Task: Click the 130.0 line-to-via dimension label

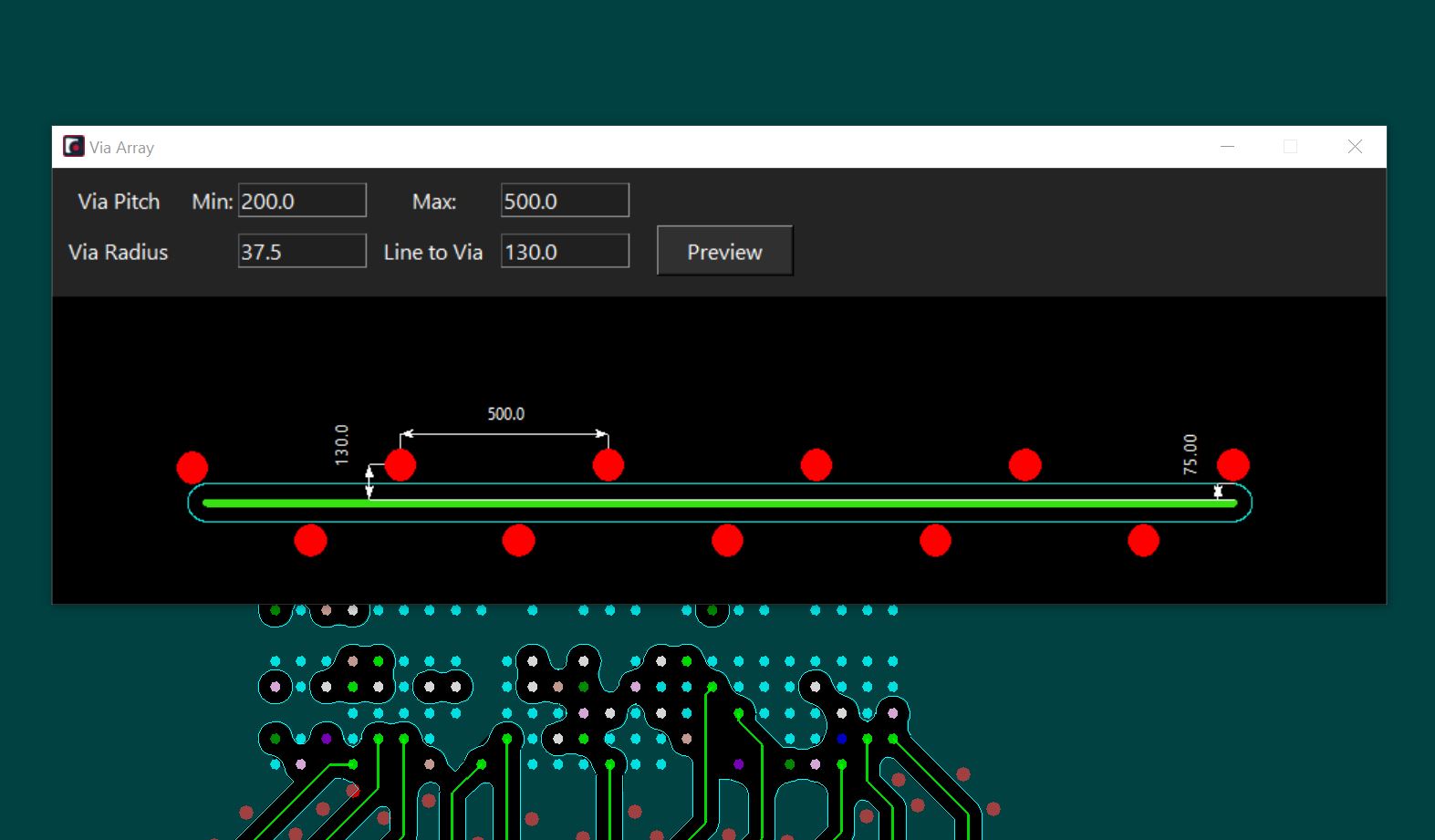Action: (x=341, y=445)
